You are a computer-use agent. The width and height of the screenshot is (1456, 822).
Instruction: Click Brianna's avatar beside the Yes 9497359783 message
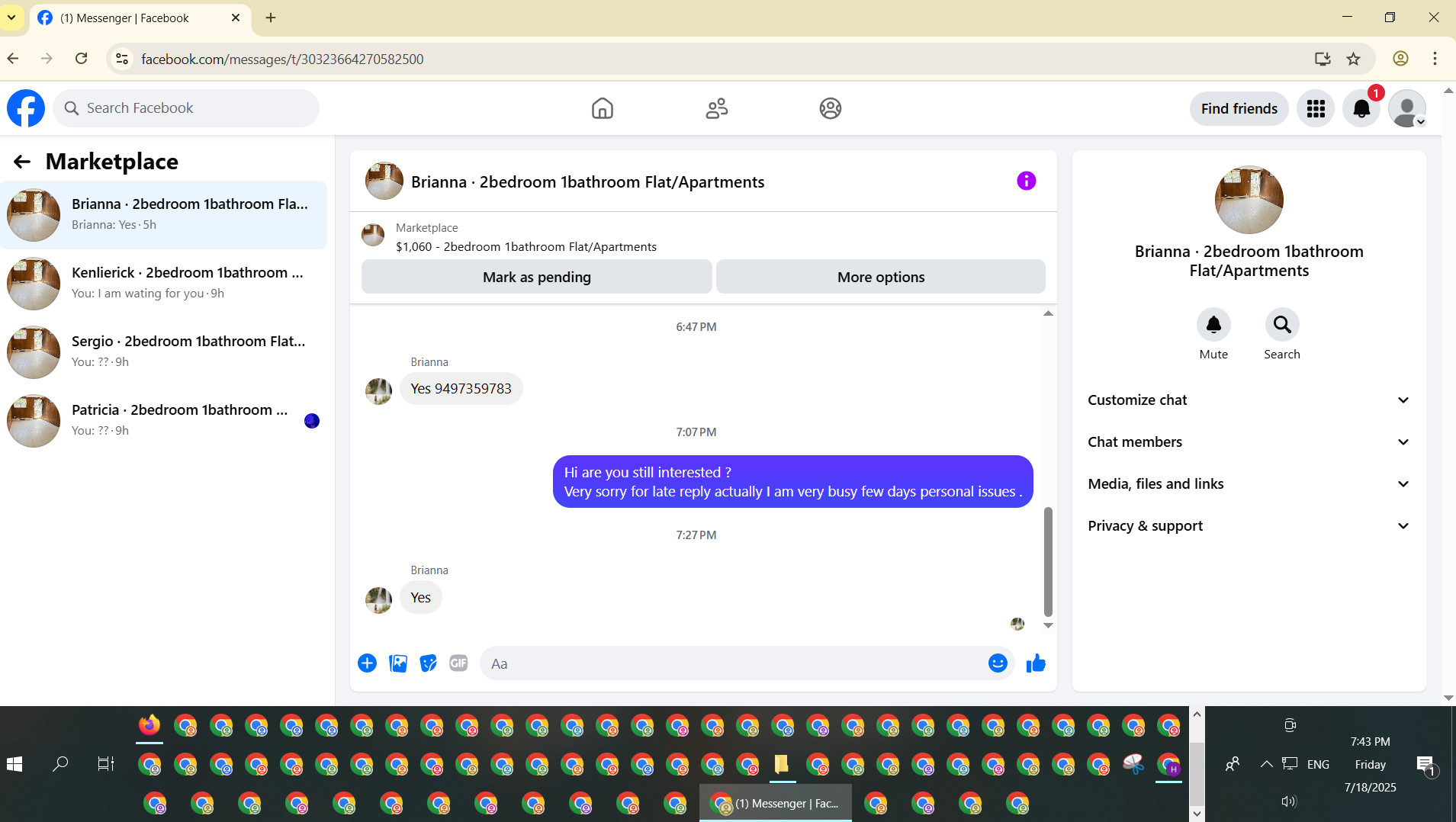pyautogui.click(x=378, y=391)
